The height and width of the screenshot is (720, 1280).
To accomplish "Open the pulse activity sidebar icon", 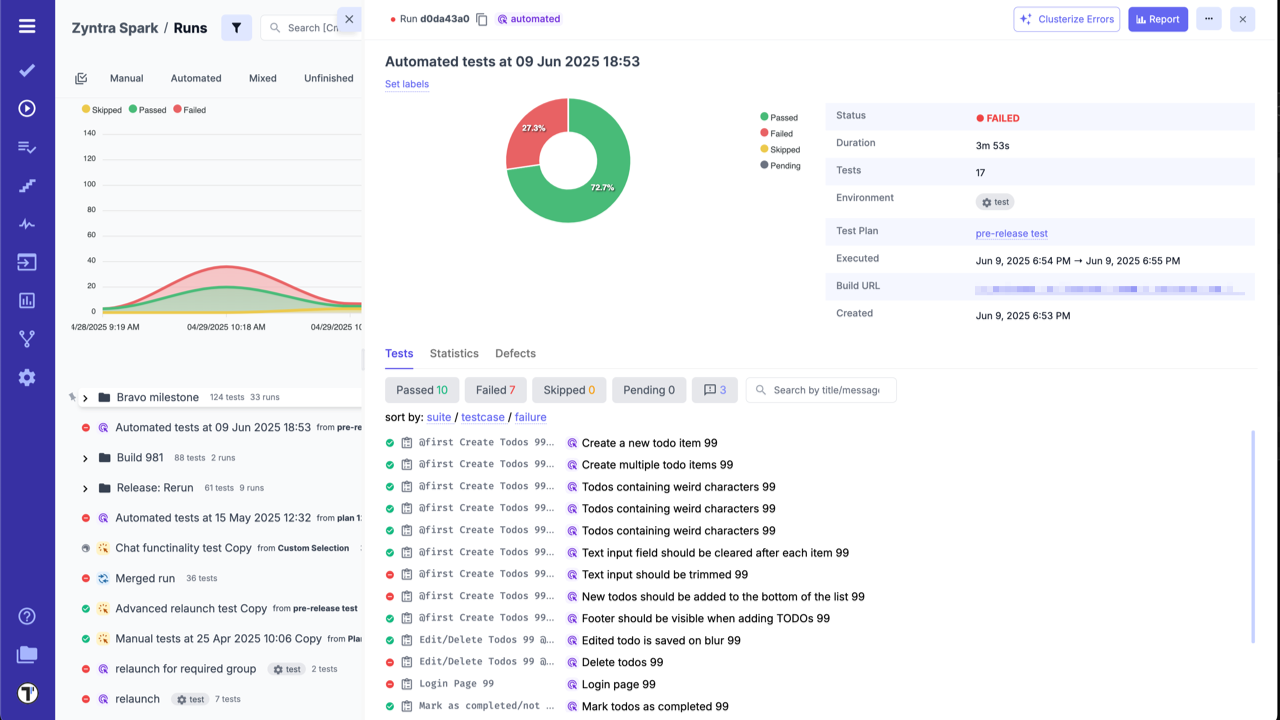I will click(27, 224).
